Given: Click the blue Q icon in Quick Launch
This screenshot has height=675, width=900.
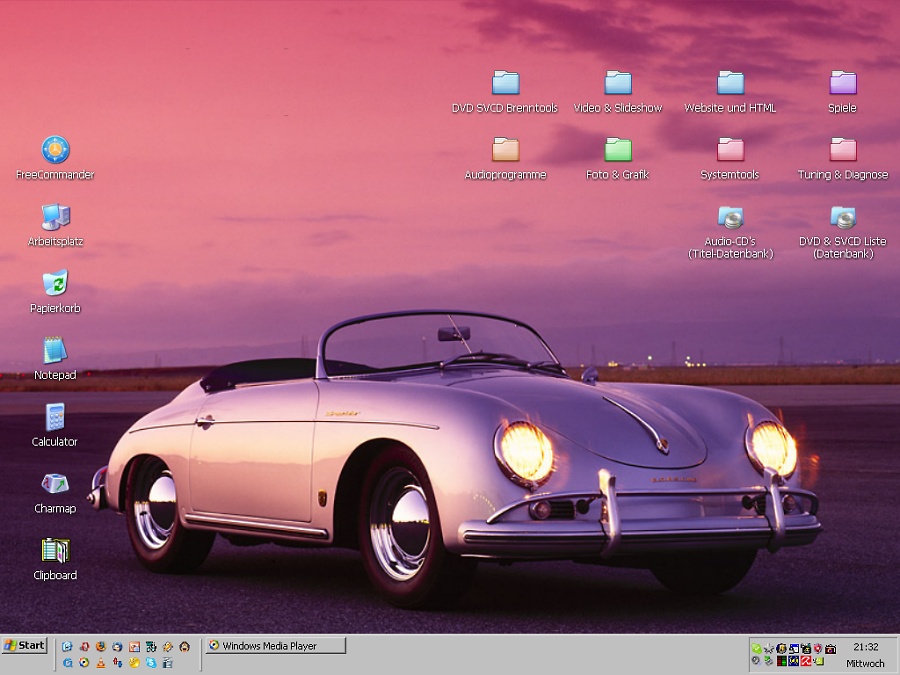Looking at the screenshot, I should click(68, 662).
